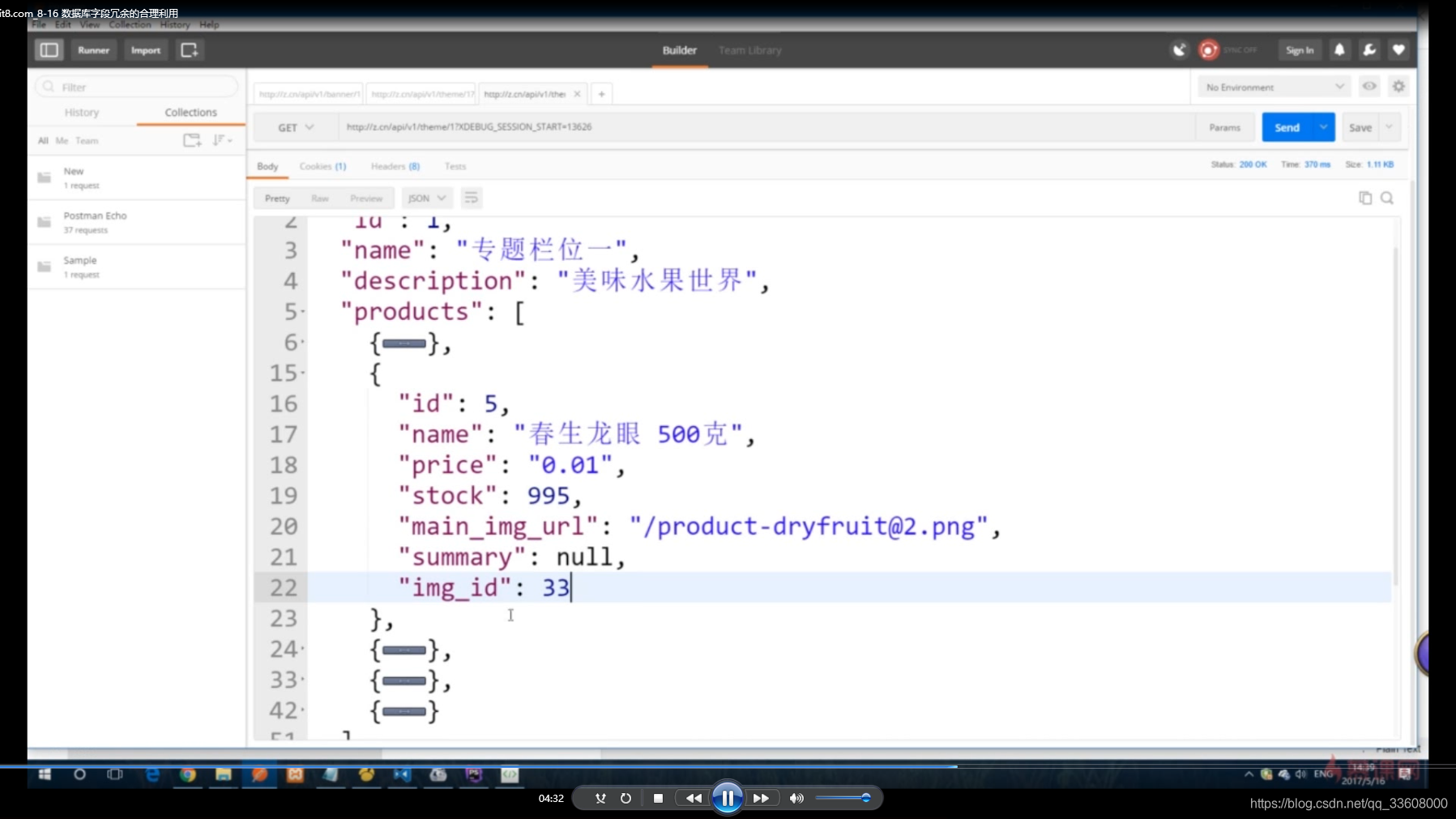The height and width of the screenshot is (819, 1456).
Task: Open the JSON format dropdown
Action: click(x=427, y=198)
